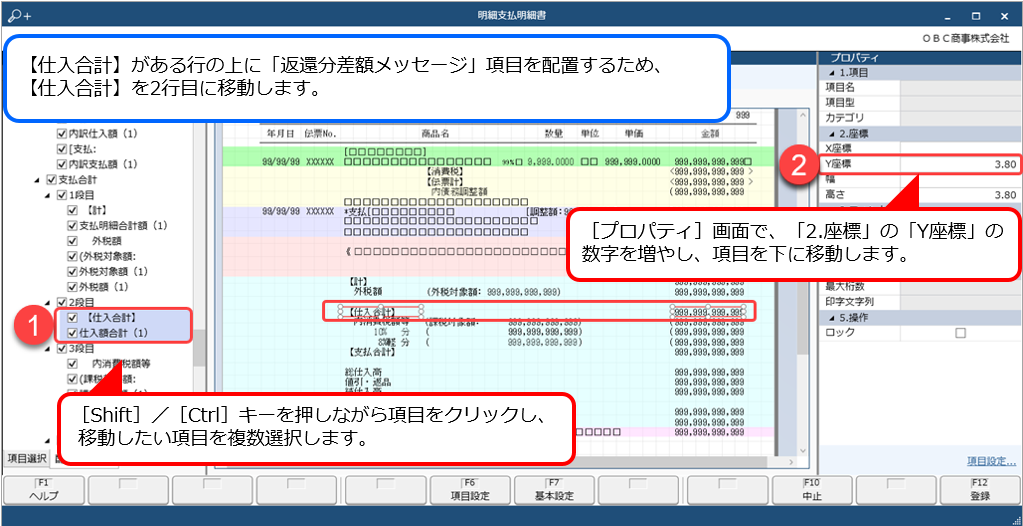This screenshot has width=1023, height=526.
Task: Uncheck the 仕入額合計（1） checkbox
Action: point(72,333)
